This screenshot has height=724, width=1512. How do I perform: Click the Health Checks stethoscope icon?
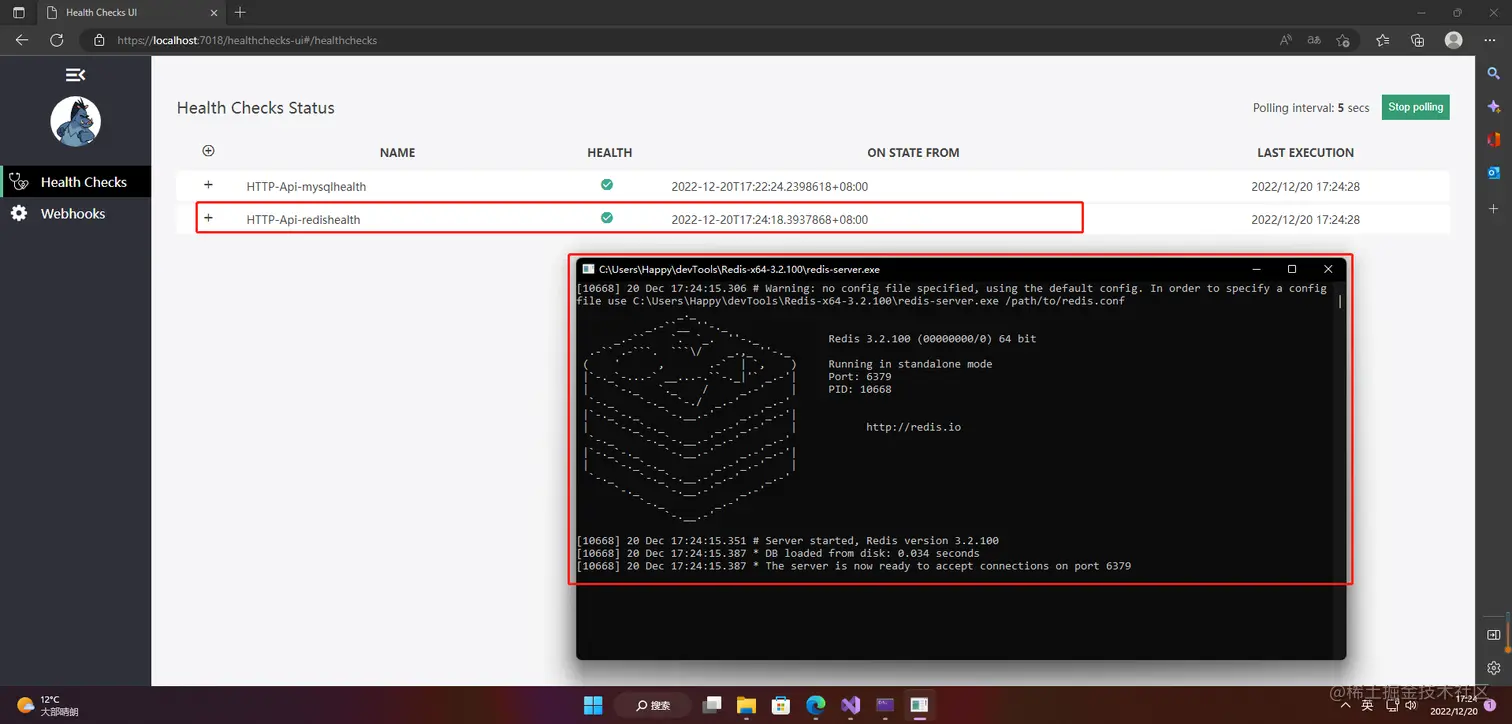(18, 182)
